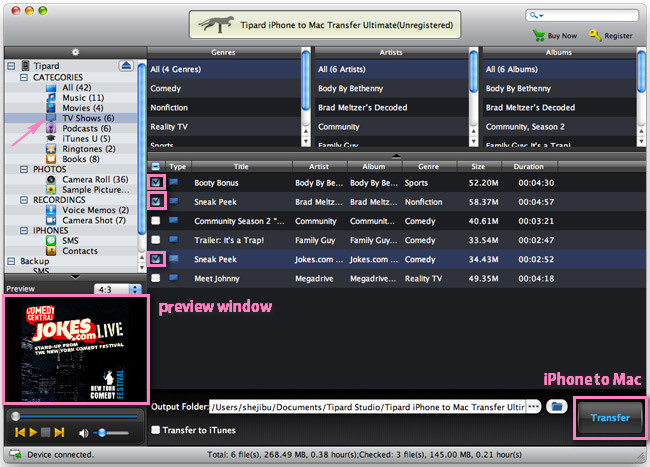Select the Ringtones (2) bell icon
The width and height of the screenshot is (650, 467).
pos(51,149)
